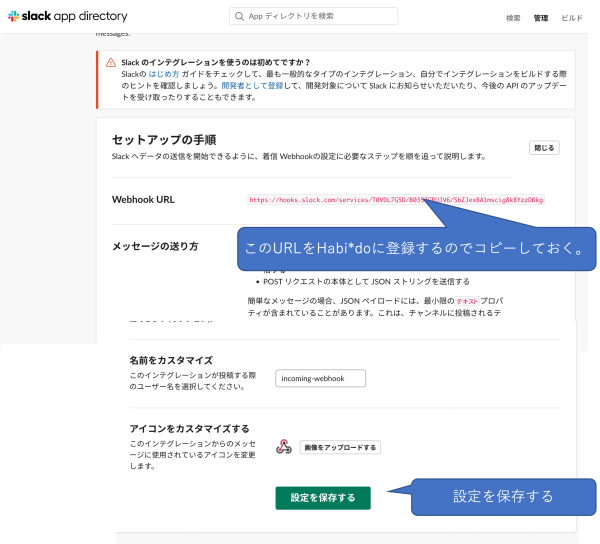Click the テキスト code property label
Screen dimensions: 600x544
click(x=467, y=301)
